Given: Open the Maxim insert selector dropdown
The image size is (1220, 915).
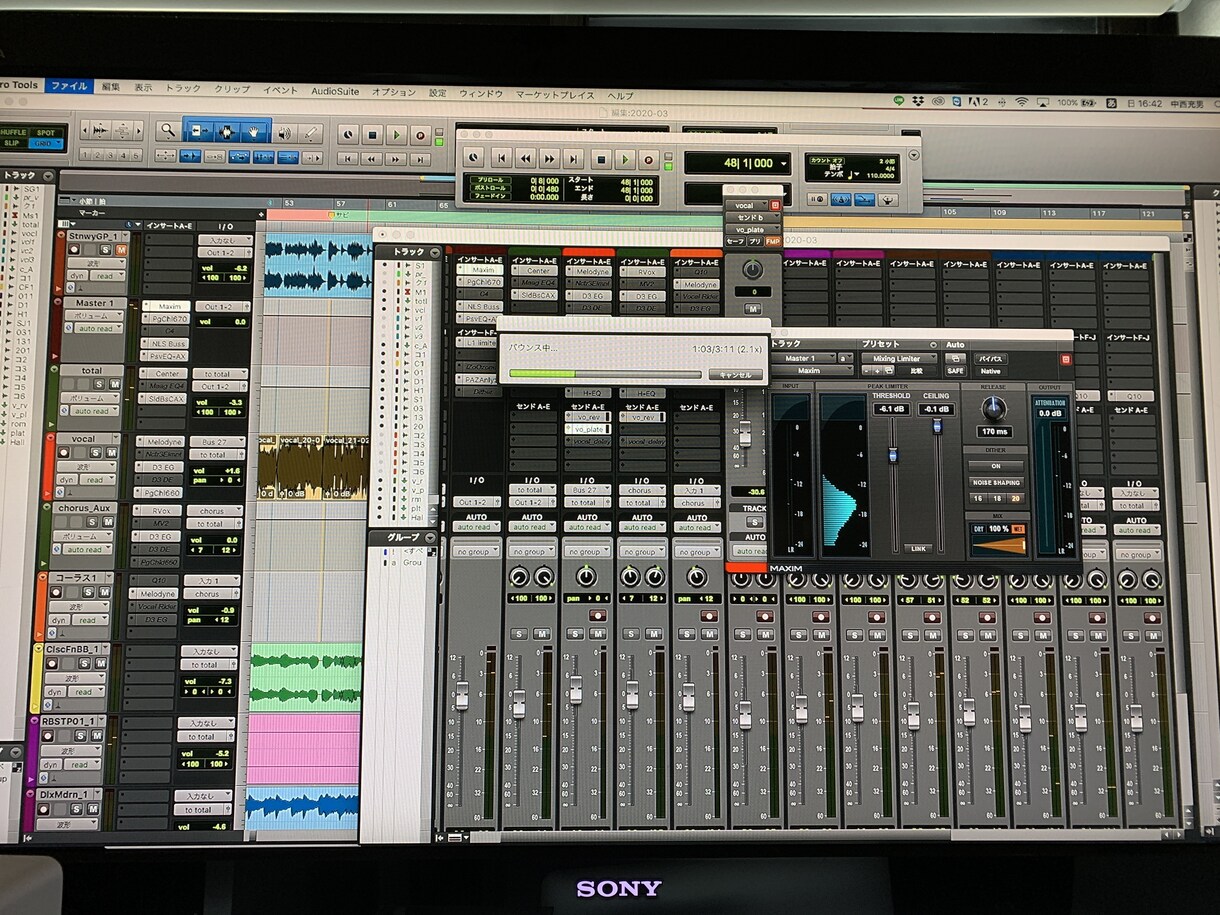Looking at the screenshot, I should (x=812, y=371).
